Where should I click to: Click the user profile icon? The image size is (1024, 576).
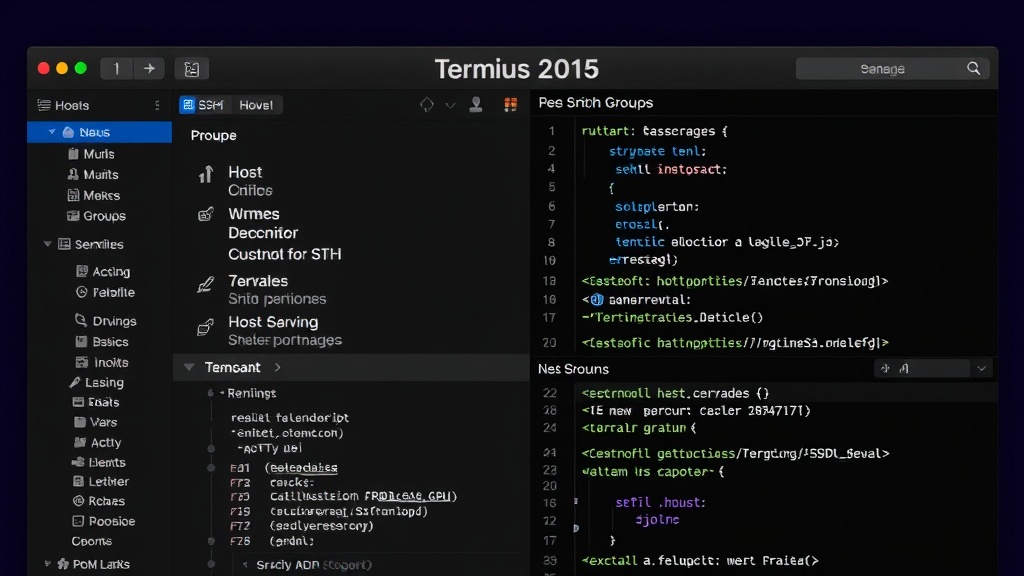pyautogui.click(x=476, y=104)
